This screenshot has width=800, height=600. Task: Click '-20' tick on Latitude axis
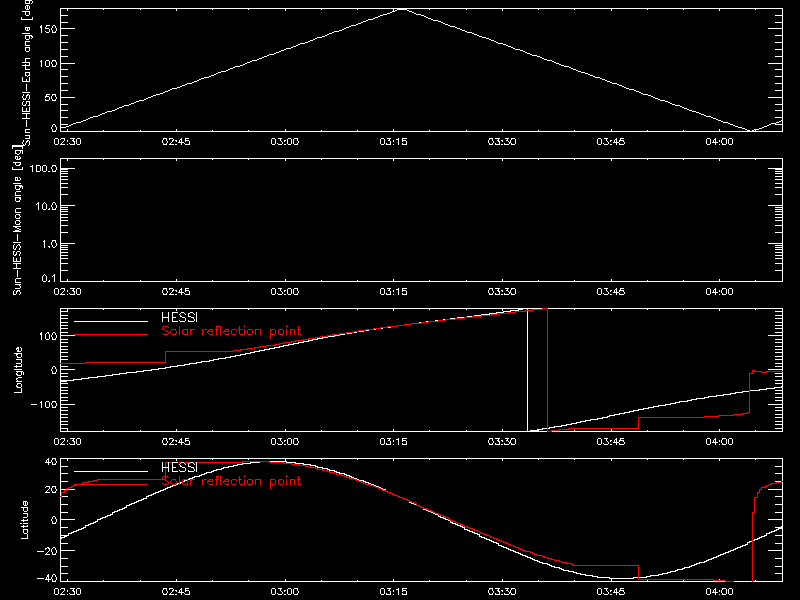coord(47,551)
